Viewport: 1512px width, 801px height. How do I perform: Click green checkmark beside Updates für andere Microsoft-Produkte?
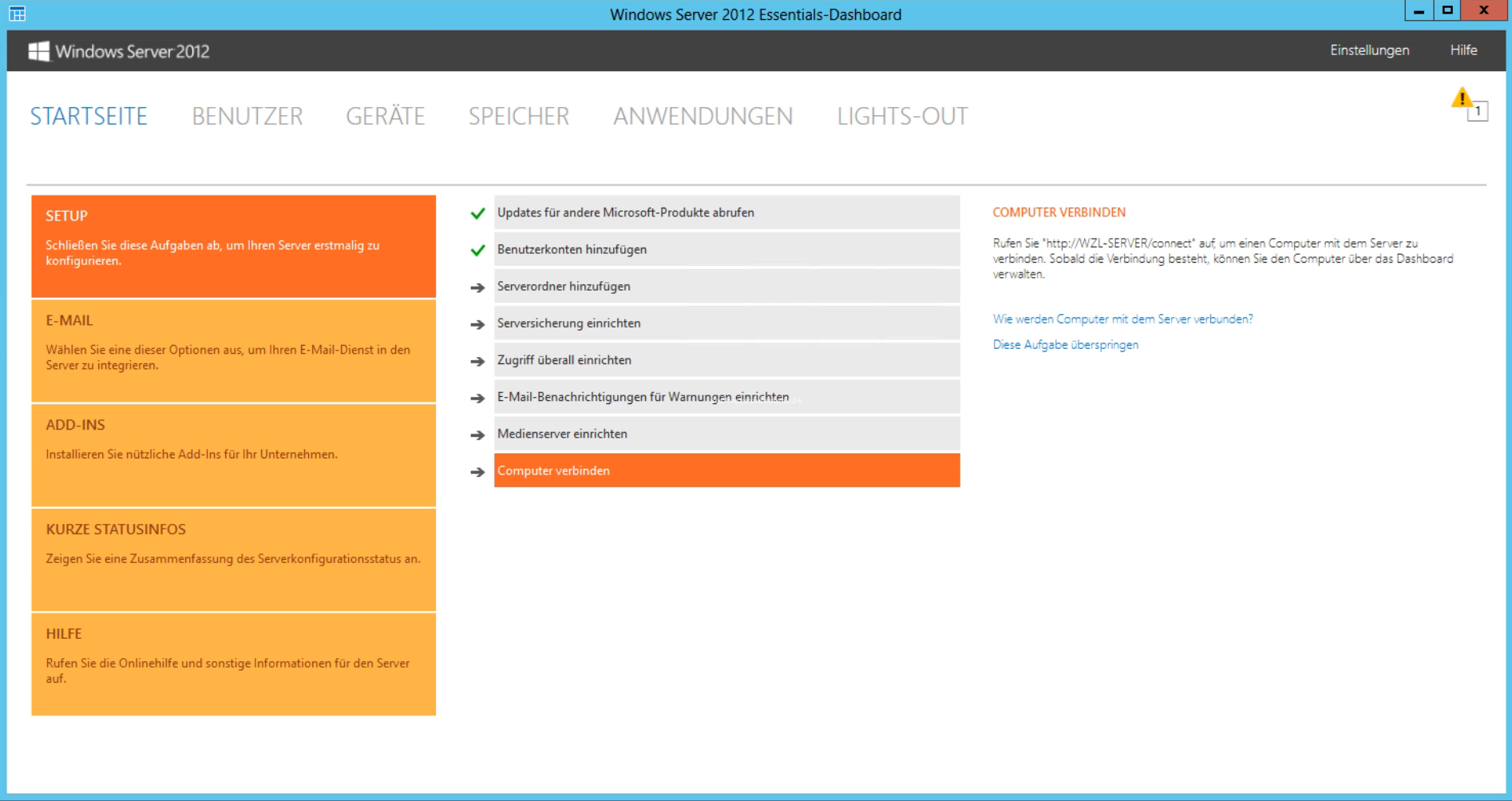(477, 213)
